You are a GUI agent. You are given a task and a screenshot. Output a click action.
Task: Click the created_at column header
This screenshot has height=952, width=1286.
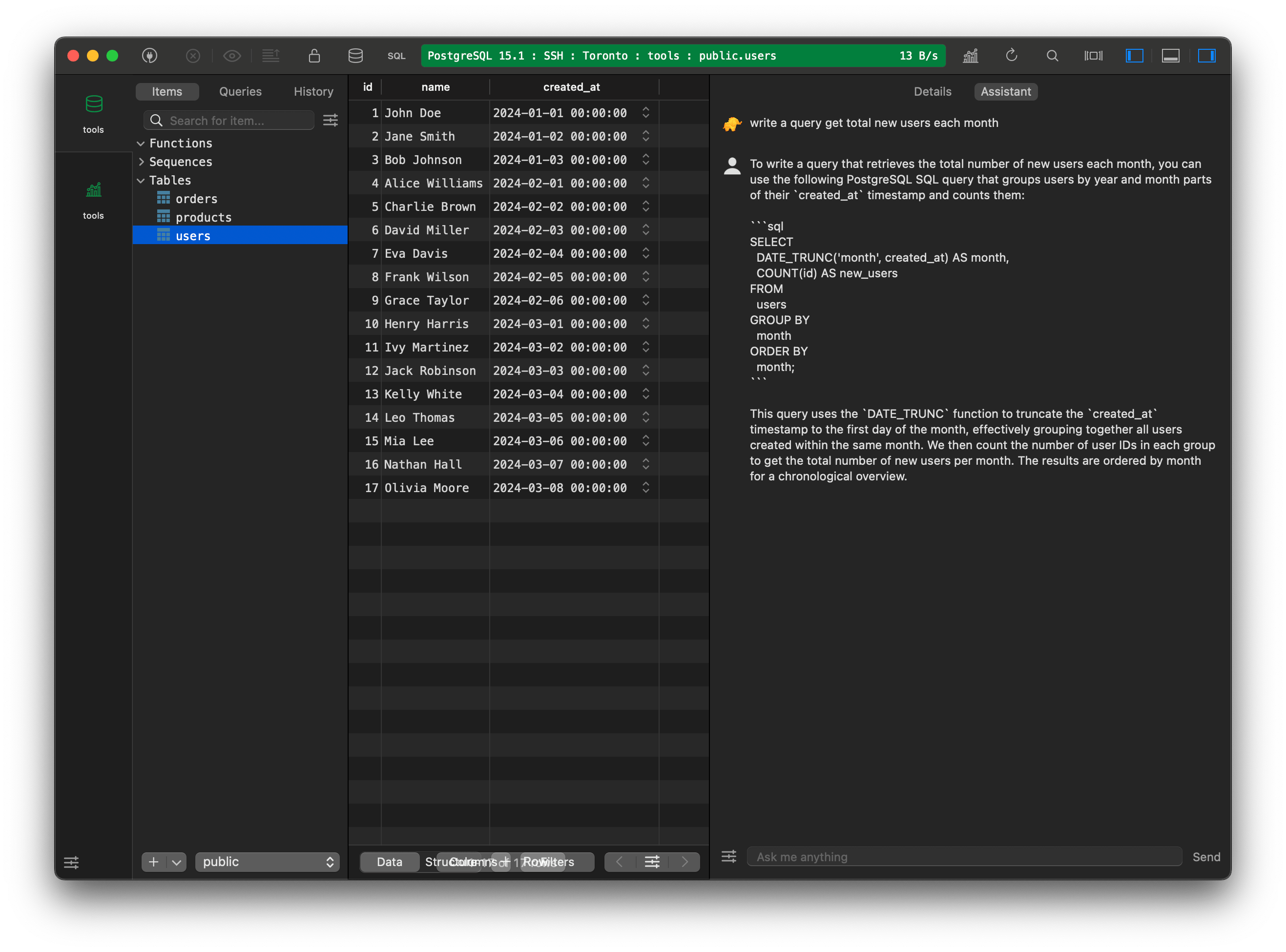click(x=571, y=87)
